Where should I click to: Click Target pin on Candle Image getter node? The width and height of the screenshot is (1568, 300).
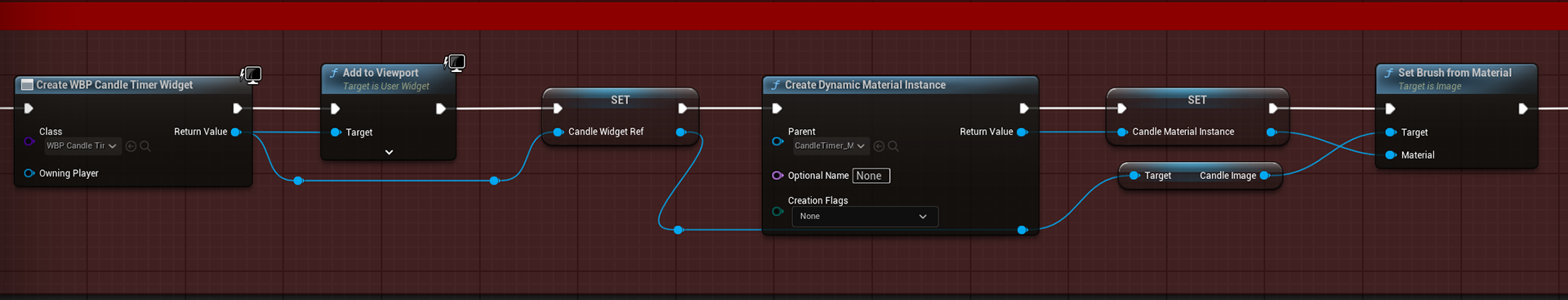click(1134, 176)
